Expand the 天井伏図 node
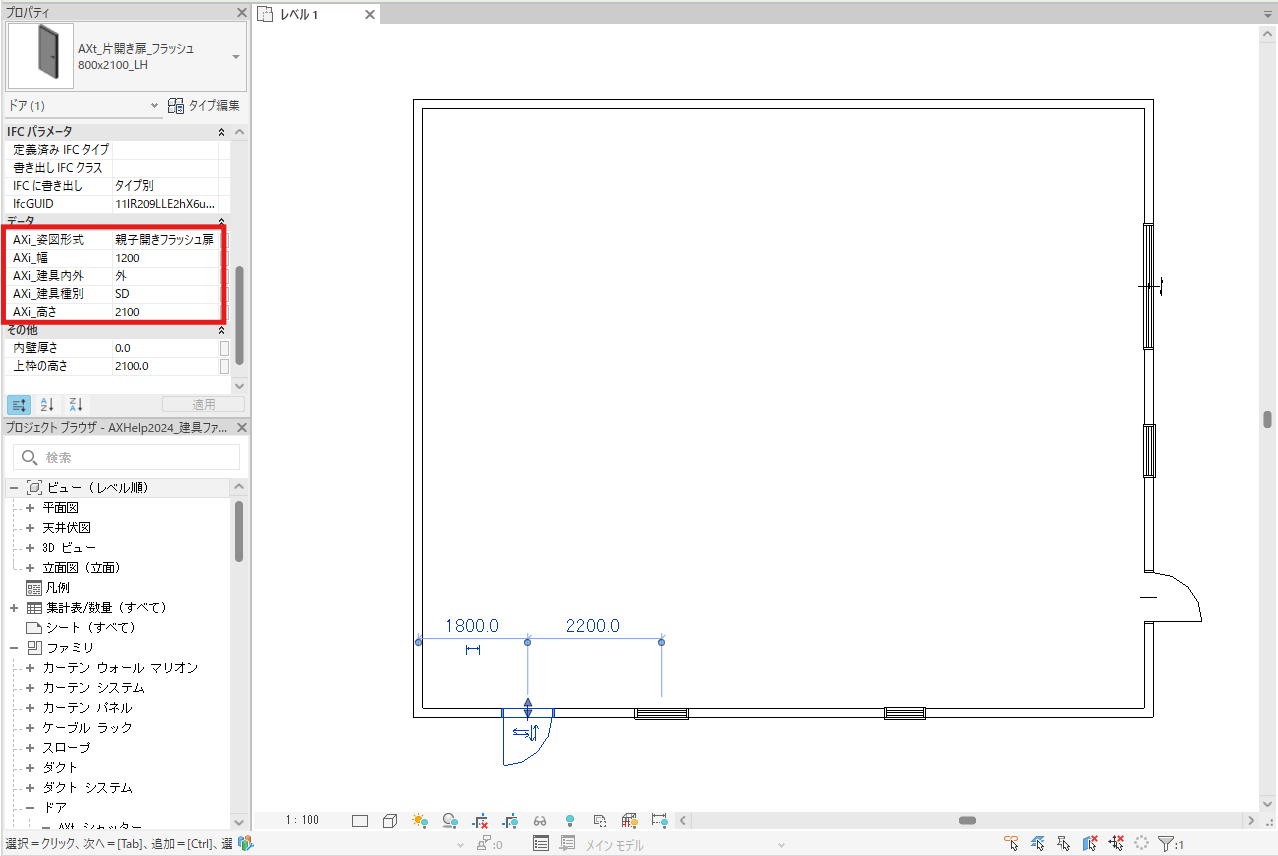The image size is (1278, 856). [x=30, y=527]
